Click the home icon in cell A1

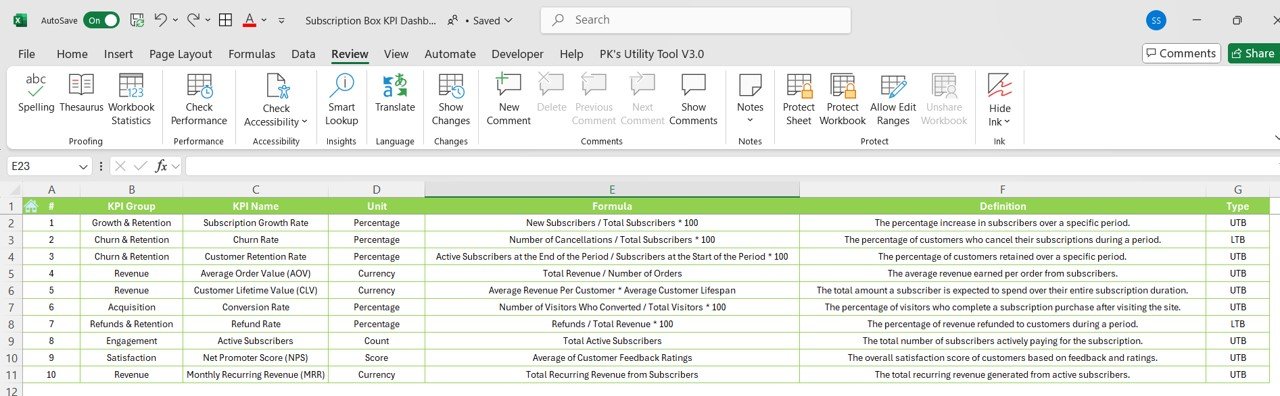point(31,206)
